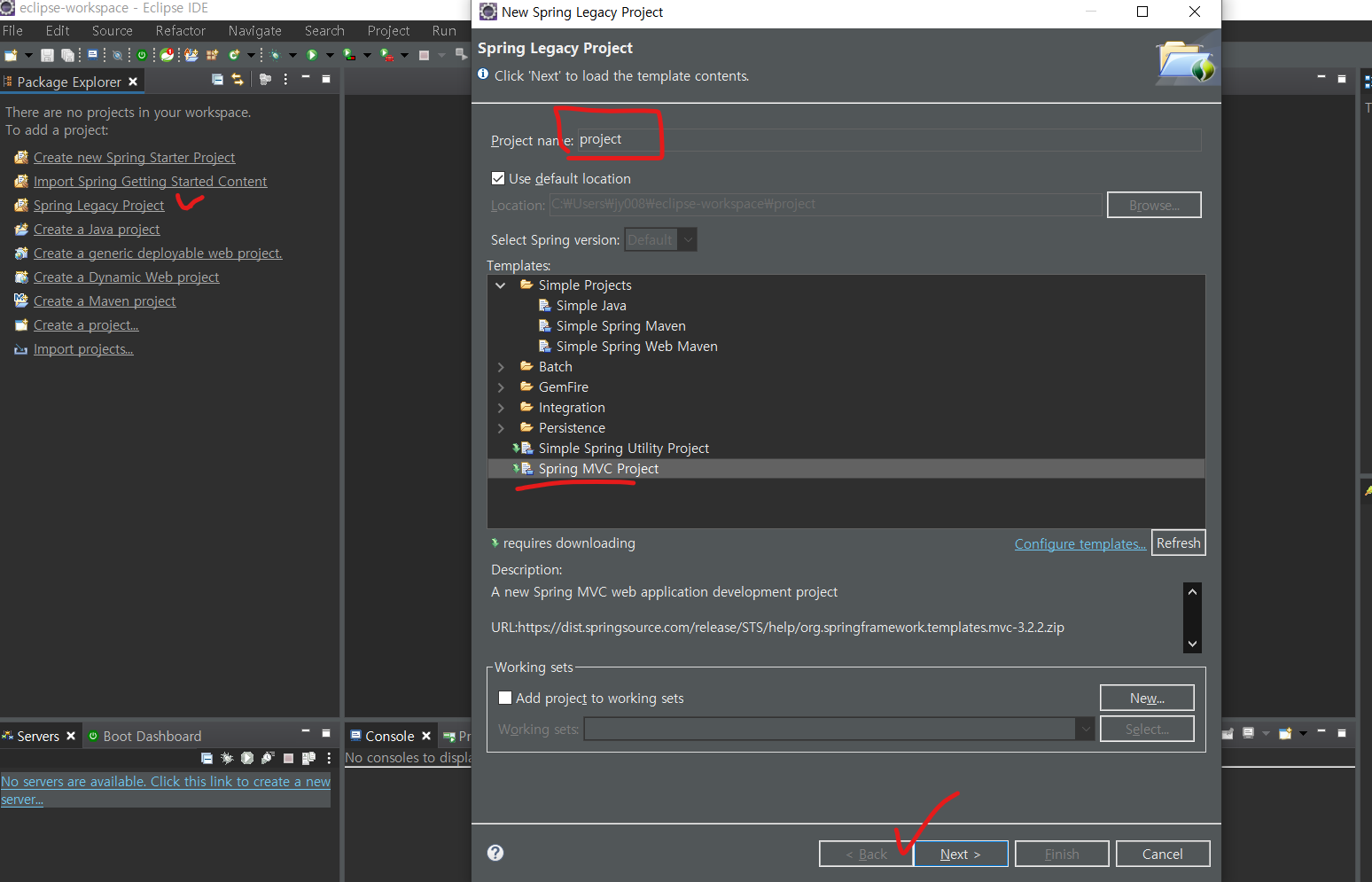Click the New Java Class toolbar icon
Viewport: 1372px width, 882px height.
coord(234,55)
